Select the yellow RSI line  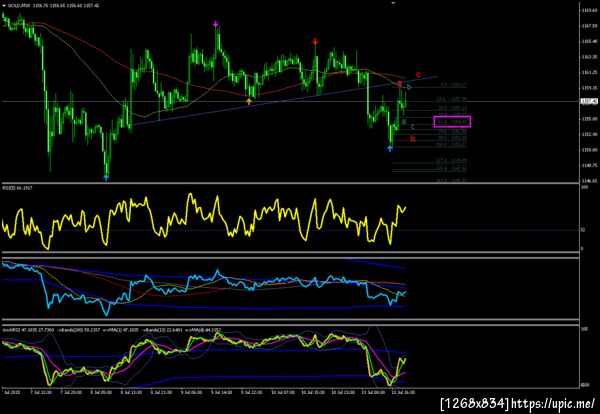[204, 221]
